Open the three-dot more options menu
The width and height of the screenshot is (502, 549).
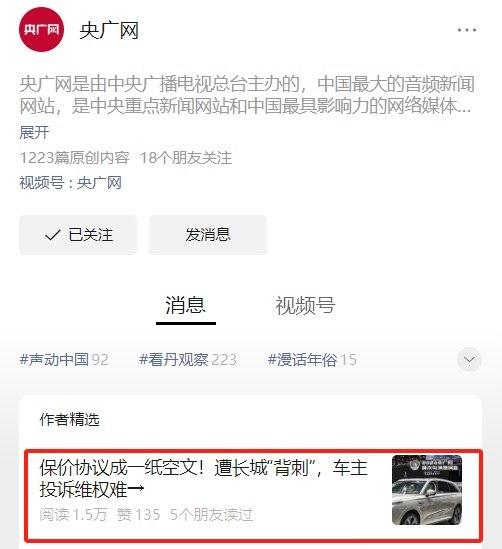click(x=467, y=30)
